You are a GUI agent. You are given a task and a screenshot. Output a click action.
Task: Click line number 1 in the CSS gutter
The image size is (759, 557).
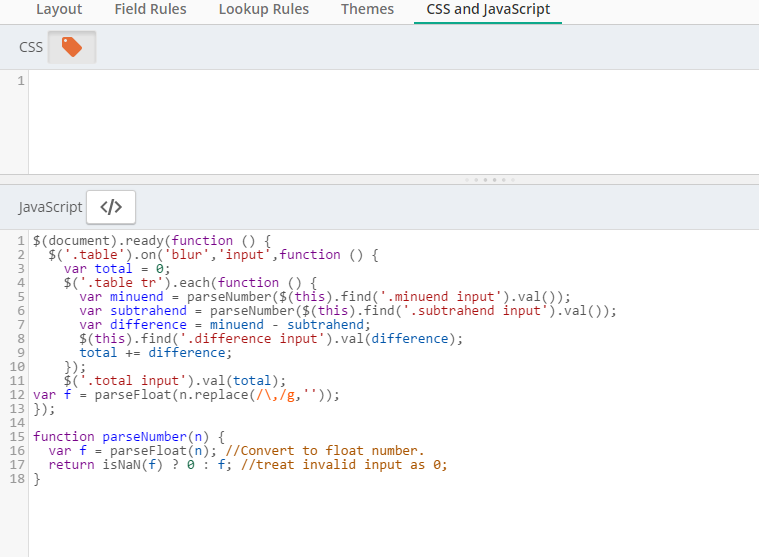click(x=21, y=81)
